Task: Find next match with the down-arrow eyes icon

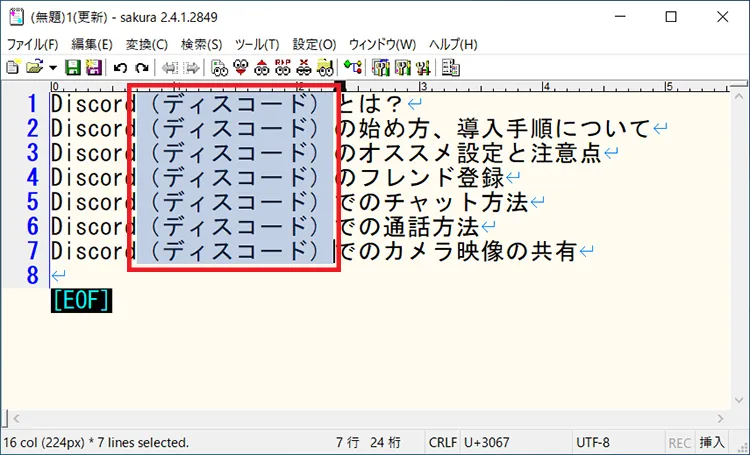Action: tap(241, 67)
